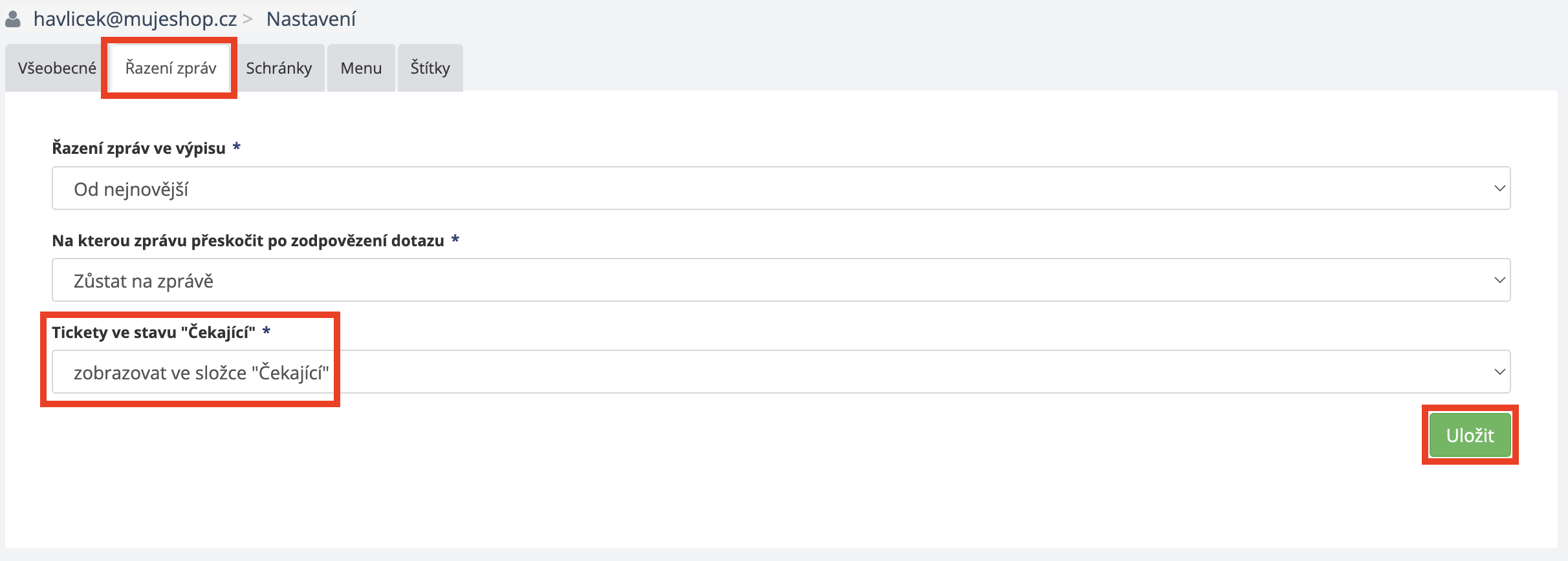Click the chevron arrow of the Čekající tickets select
1568x561 pixels.
point(1499,372)
